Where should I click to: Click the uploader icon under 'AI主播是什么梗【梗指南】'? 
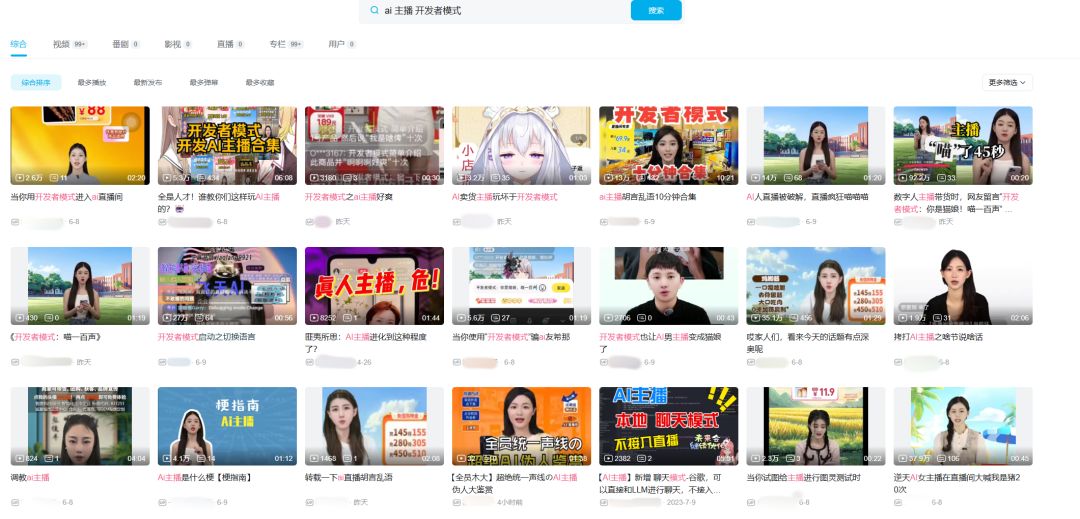click(162, 502)
